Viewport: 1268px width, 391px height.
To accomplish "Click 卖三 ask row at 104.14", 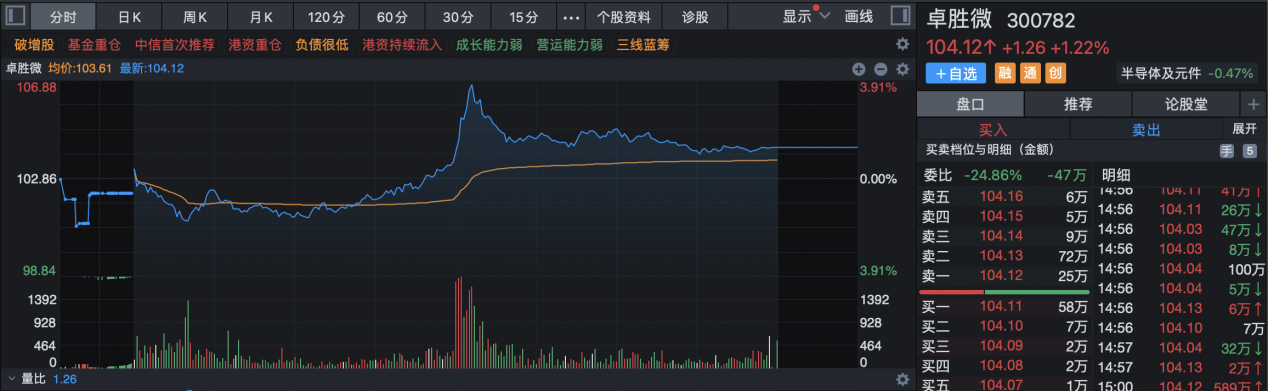I will point(1004,236).
